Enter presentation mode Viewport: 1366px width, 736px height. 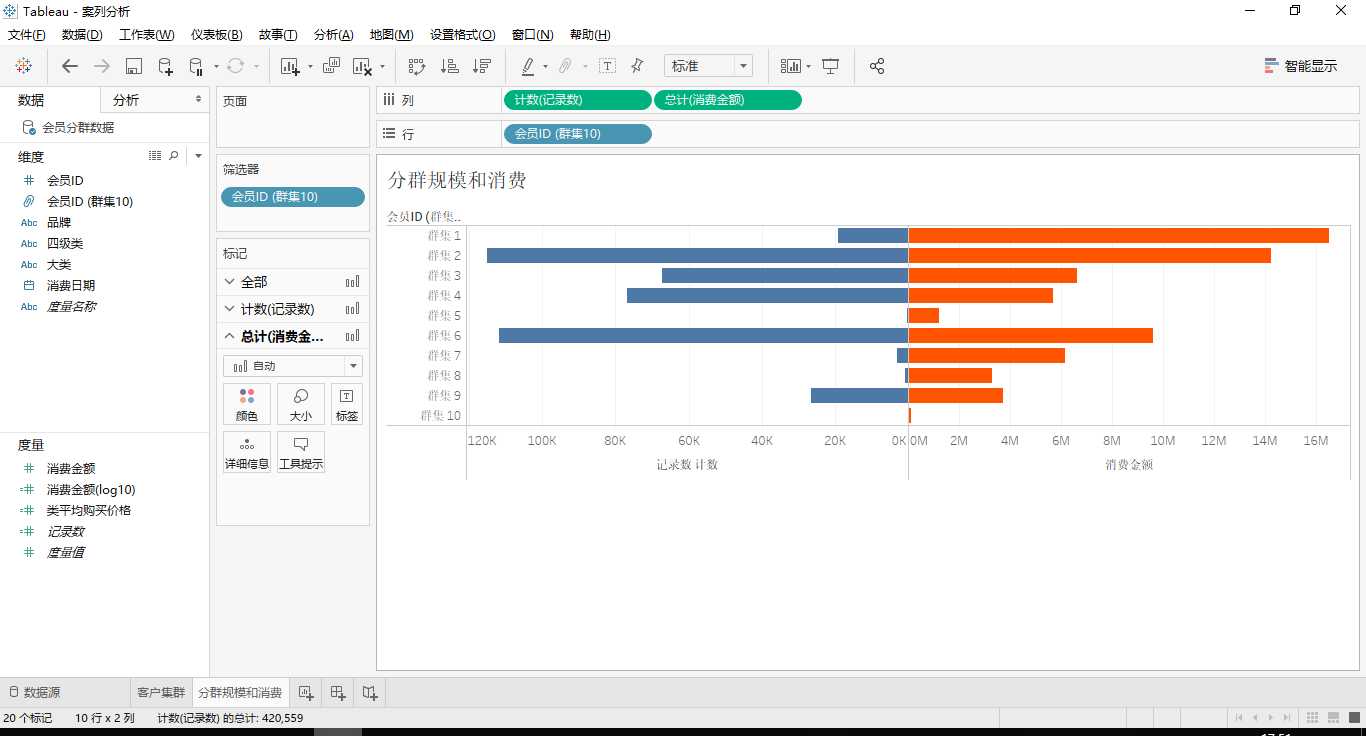830,66
